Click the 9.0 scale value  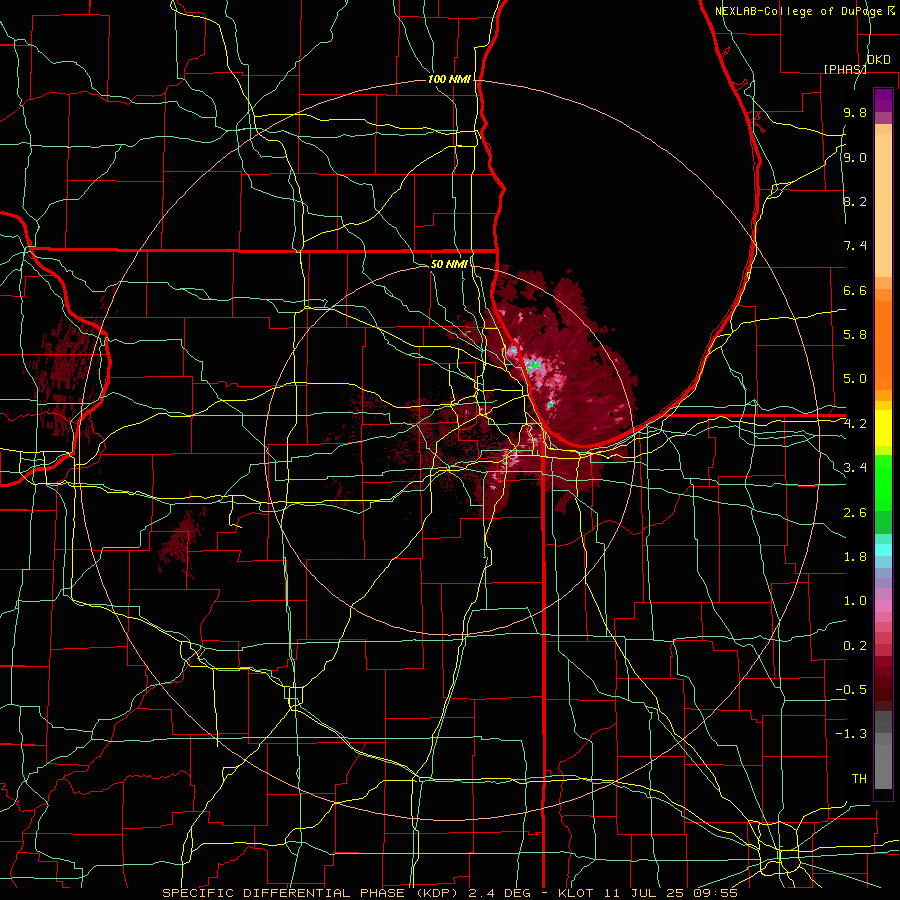coord(855,158)
